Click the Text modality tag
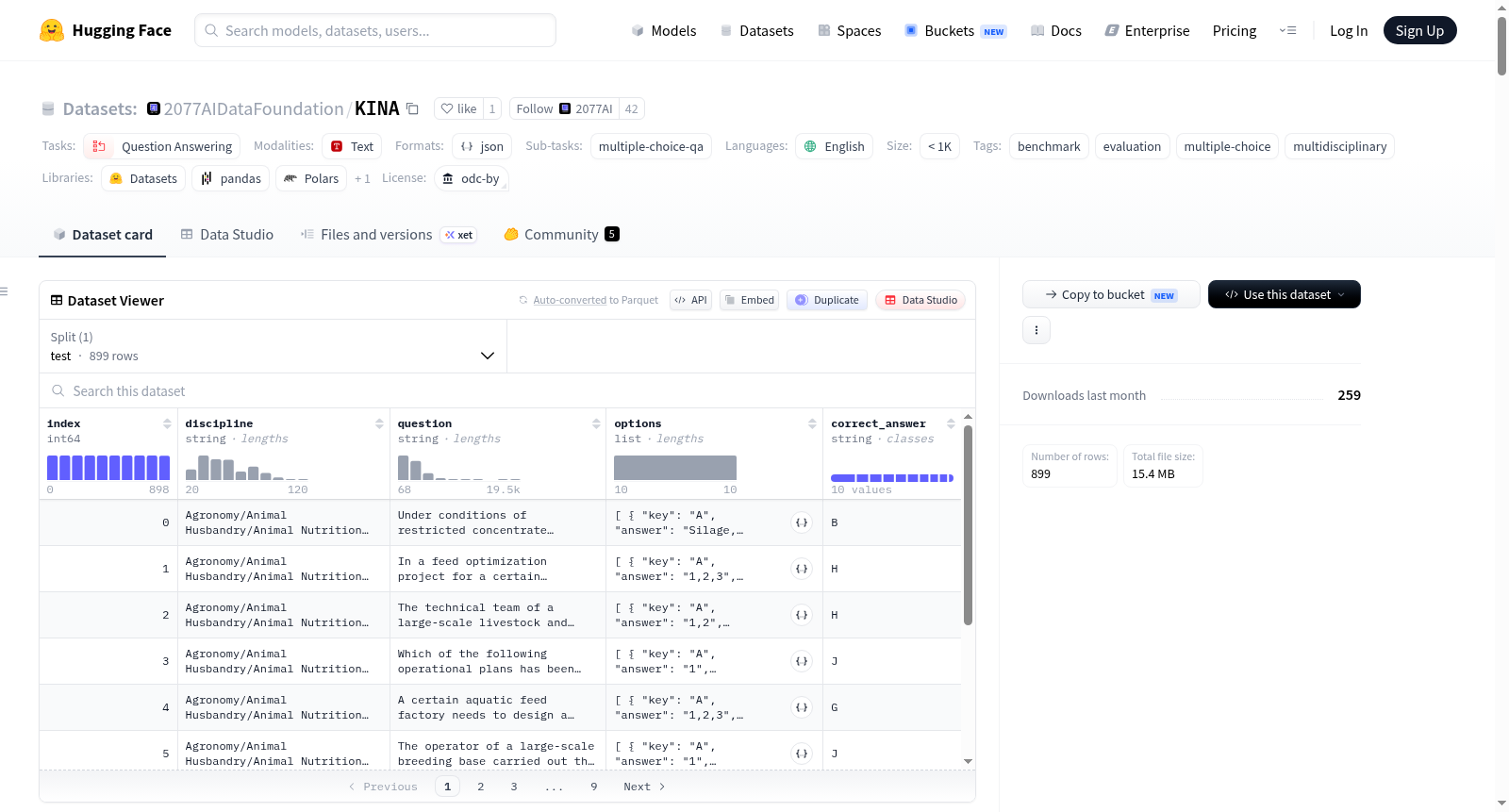 (x=353, y=146)
